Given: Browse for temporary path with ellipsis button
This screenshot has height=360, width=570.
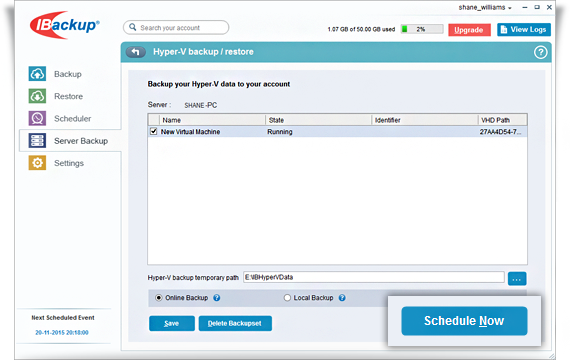Looking at the screenshot, I should (x=517, y=279).
